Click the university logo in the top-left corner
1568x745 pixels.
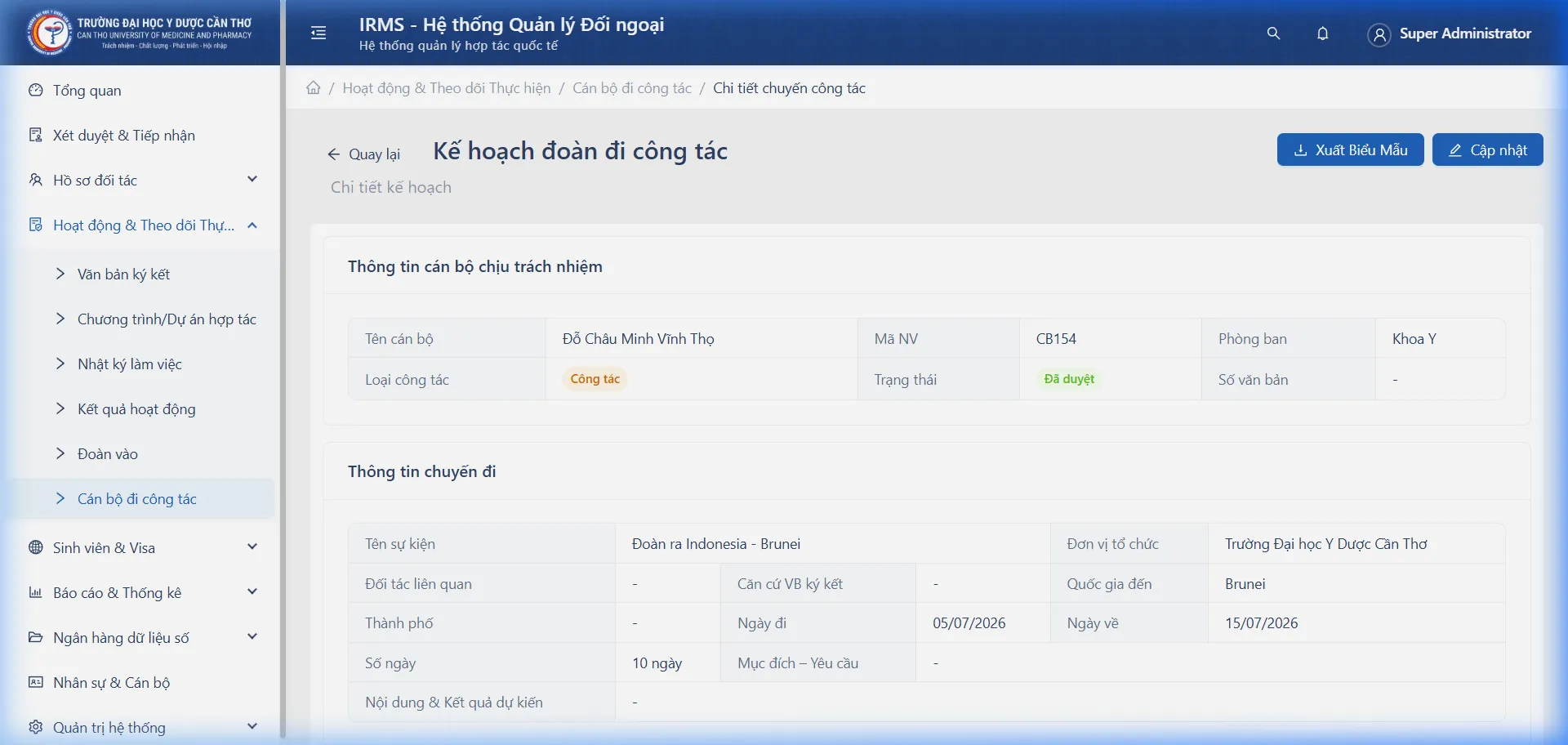coord(51,33)
